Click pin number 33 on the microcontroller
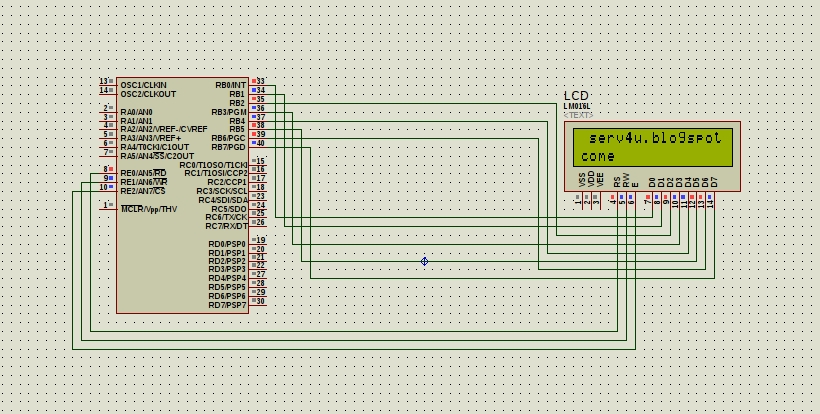 (260, 81)
